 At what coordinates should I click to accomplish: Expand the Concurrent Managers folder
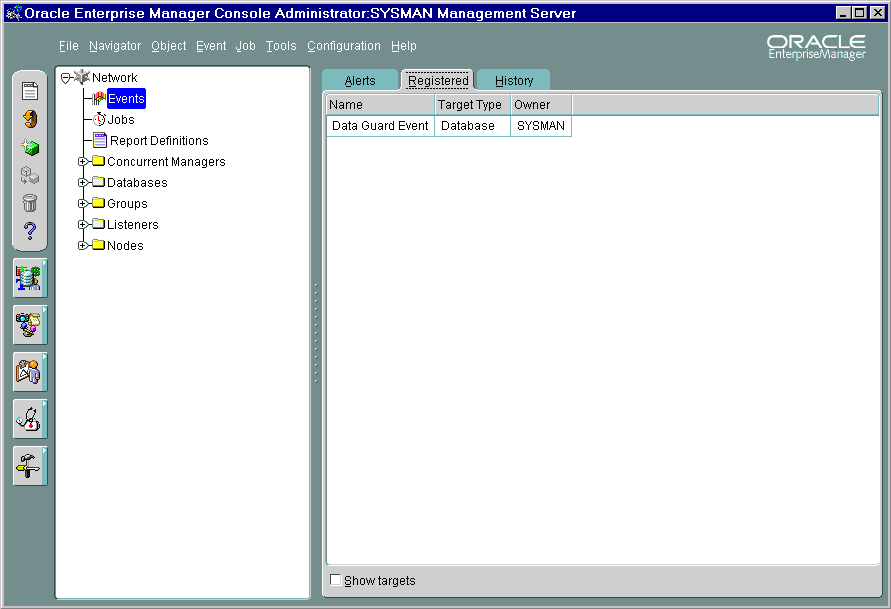83,162
